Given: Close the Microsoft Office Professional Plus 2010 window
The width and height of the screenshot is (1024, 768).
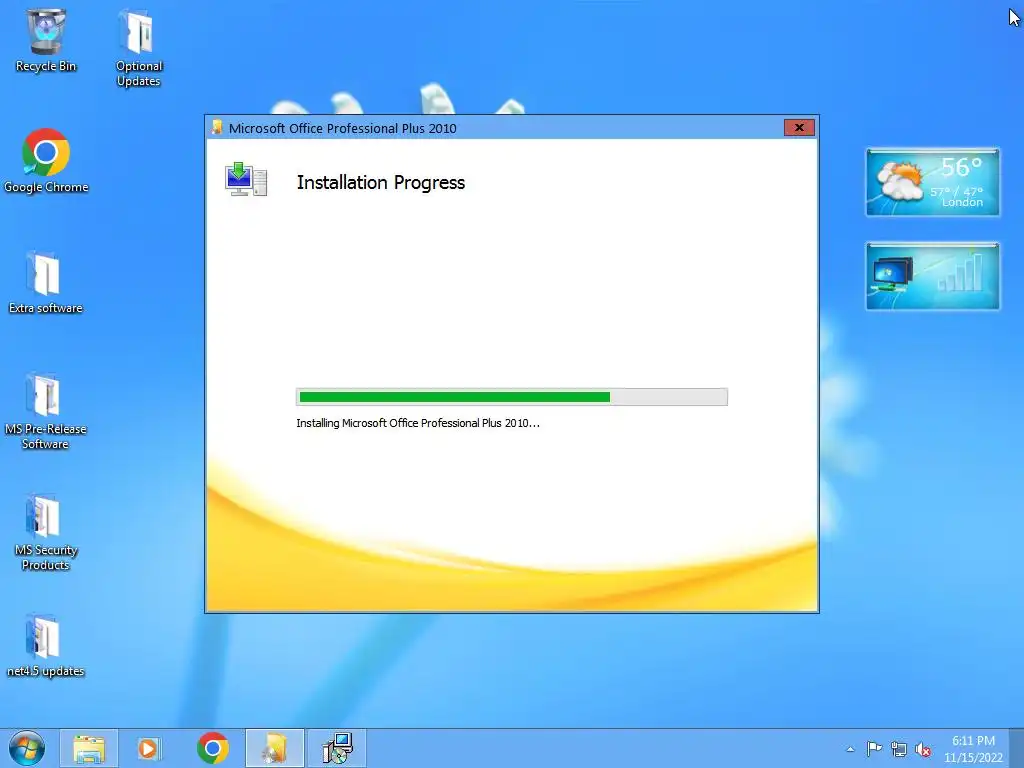Looking at the screenshot, I should click(x=799, y=127).
